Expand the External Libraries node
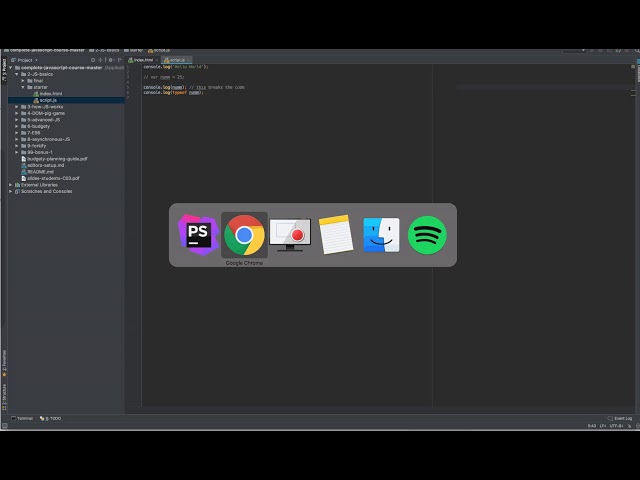Screen dimensions: 640x480 pyautogui.click(x=11, y=185)
